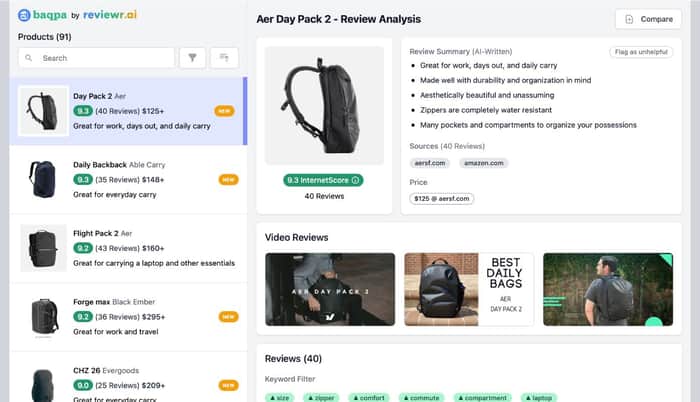
Task: Click the $125 @ aersf.com price chip
Action: coord(442,198)
